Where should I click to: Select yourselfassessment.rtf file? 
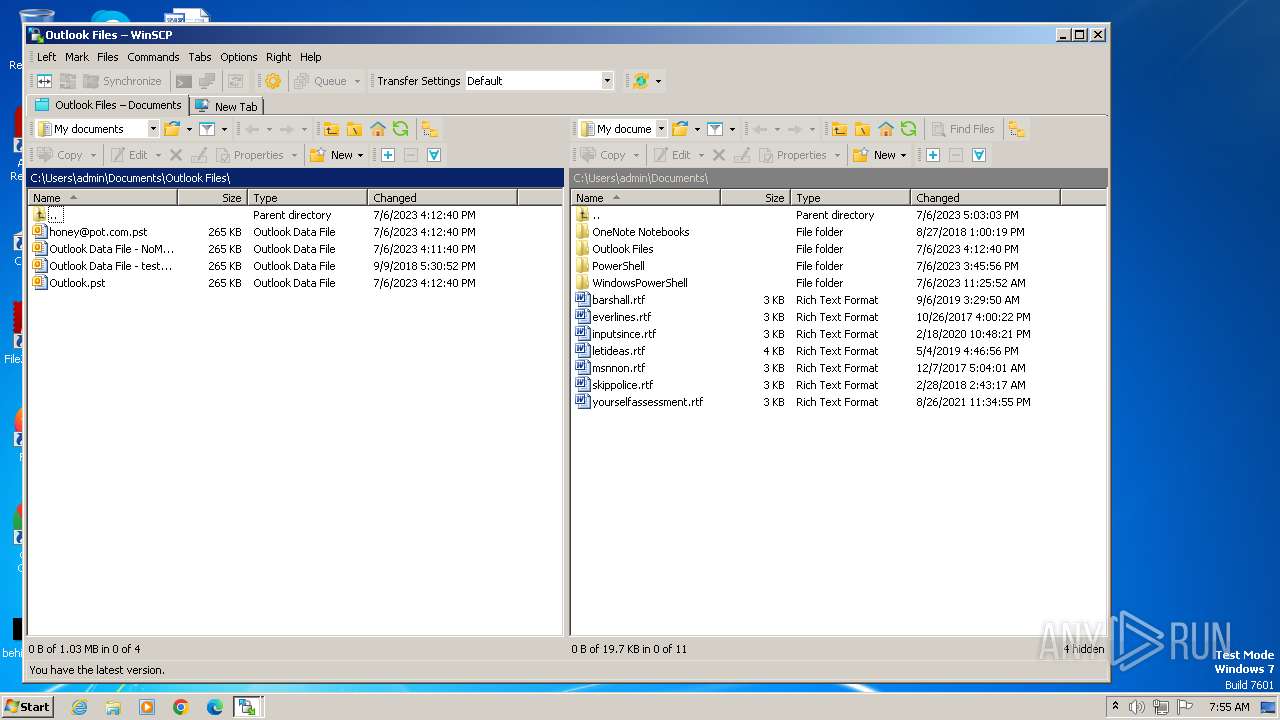(647, 402)
